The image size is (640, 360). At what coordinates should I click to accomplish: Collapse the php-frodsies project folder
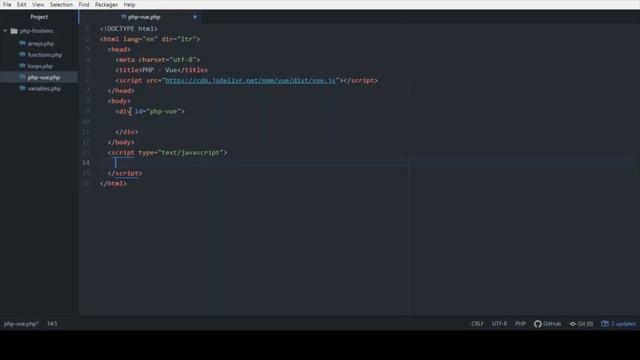[x=5, y=31]
